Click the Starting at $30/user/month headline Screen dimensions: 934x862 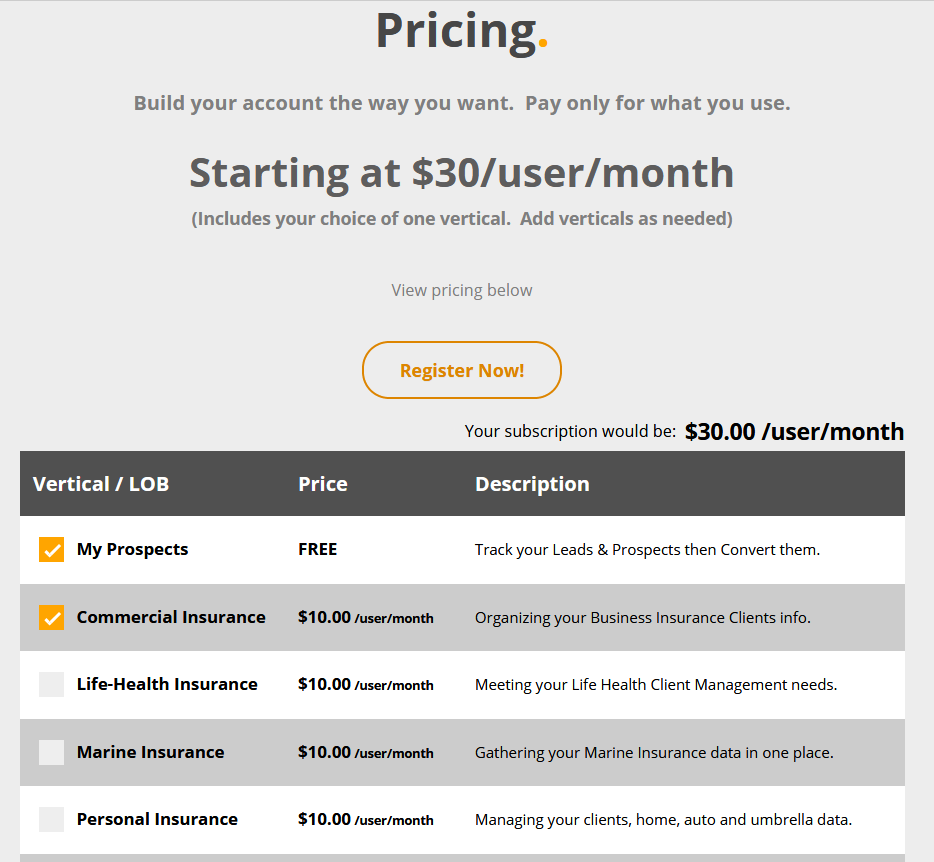[x=462, y=173]
